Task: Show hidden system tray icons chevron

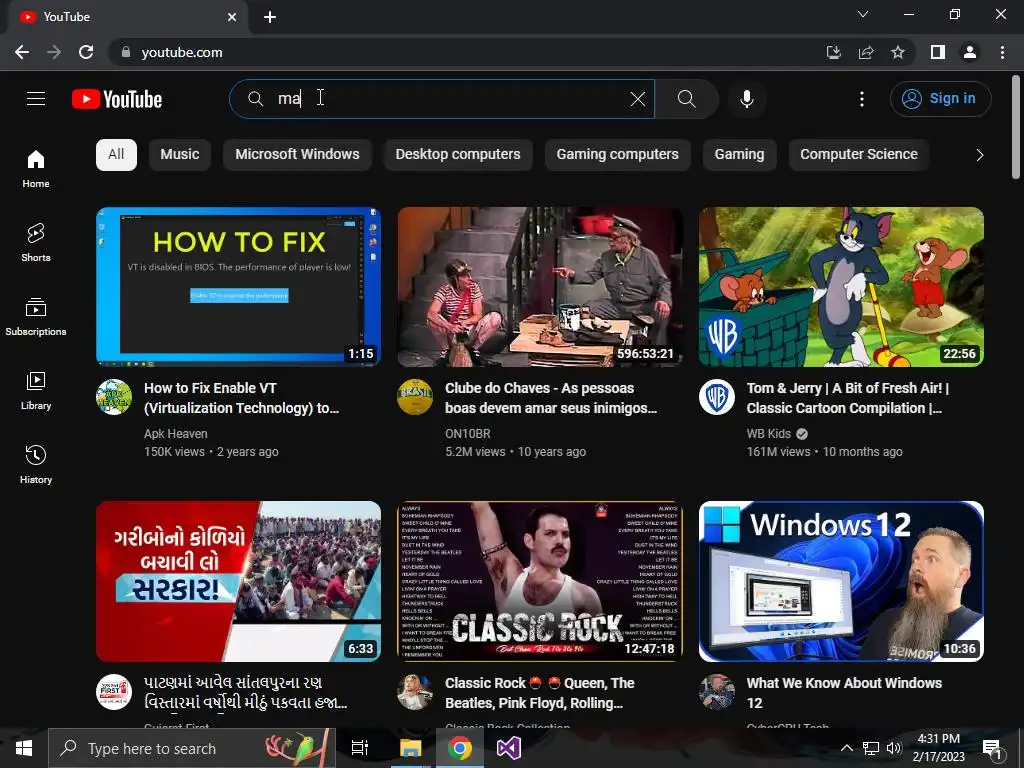Action: click(846, 748)
